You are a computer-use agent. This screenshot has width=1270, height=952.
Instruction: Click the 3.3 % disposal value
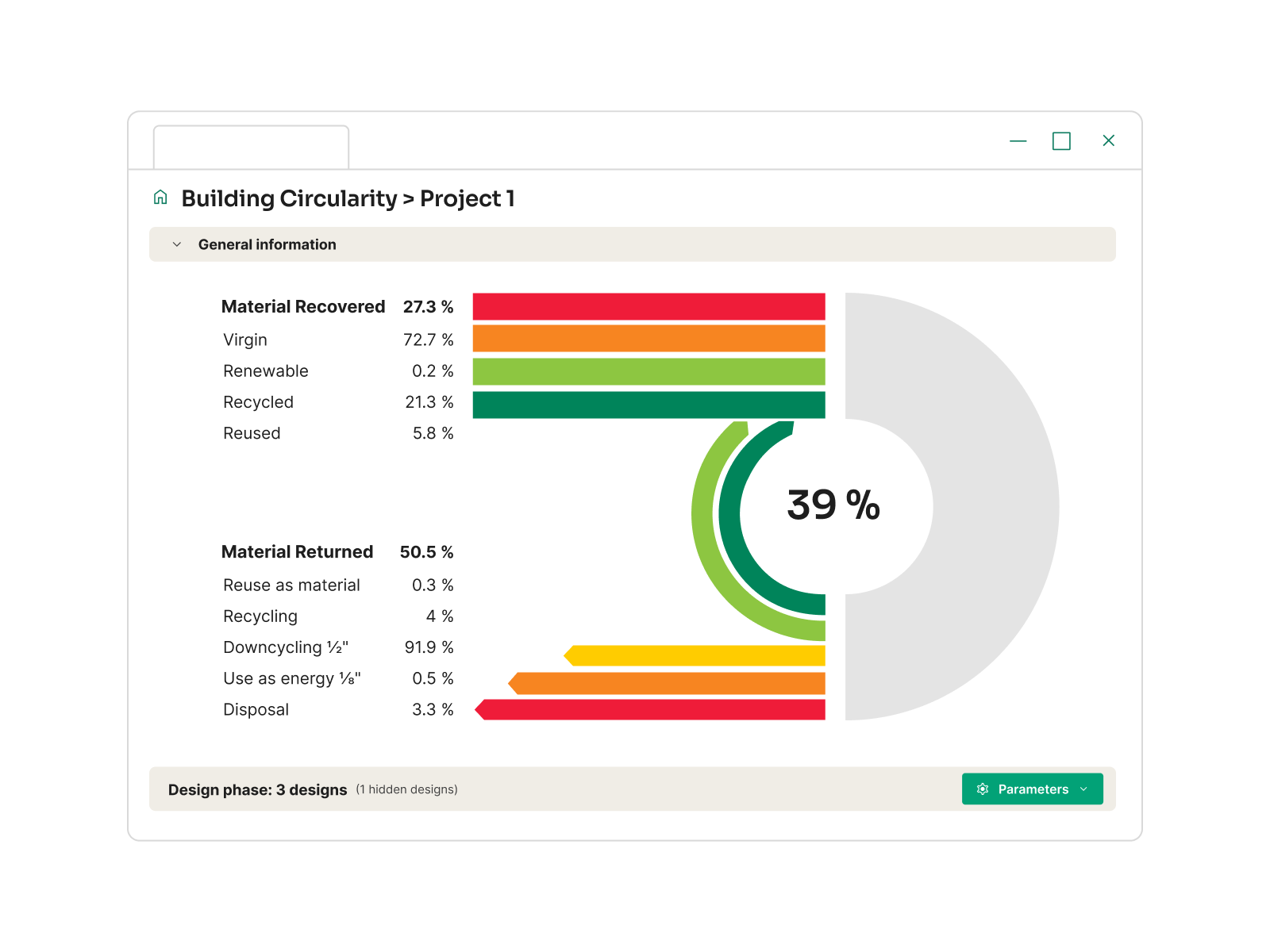[x=433, y=709]
